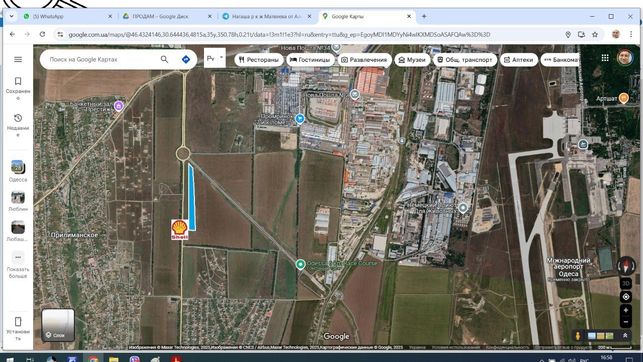Toggle the 3D view button
This screenshot has height=362, width=643.
626,283
